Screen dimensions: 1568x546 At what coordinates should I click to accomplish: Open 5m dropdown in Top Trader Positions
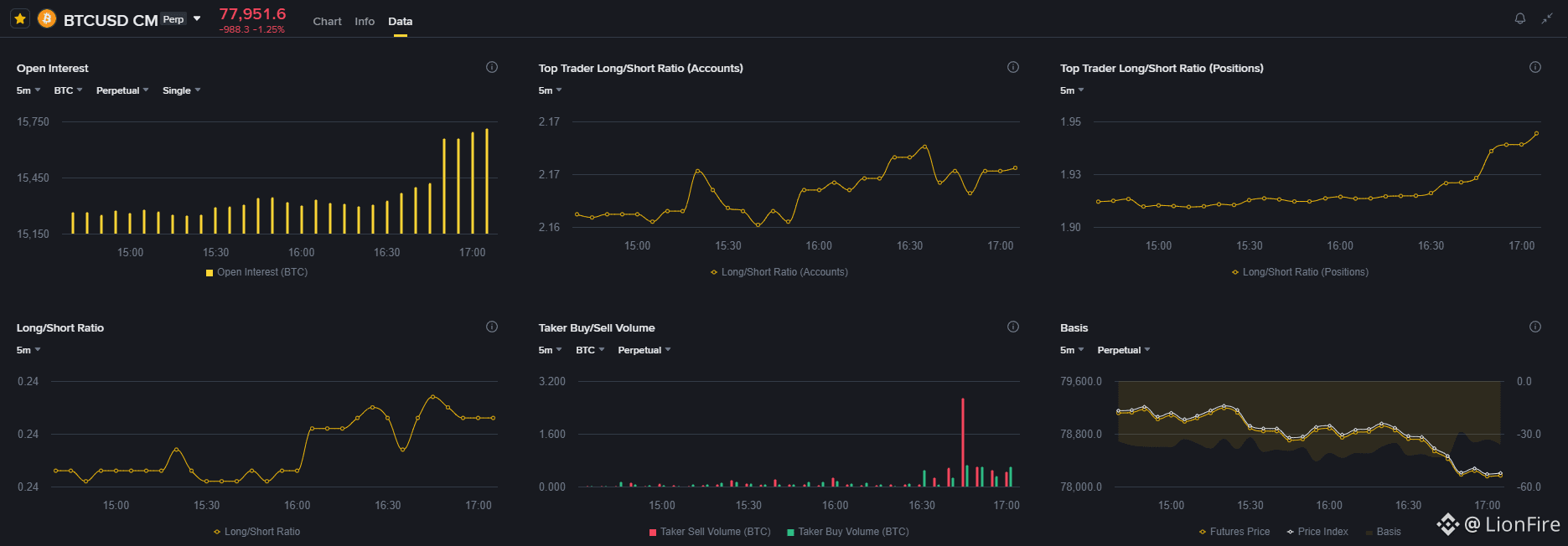click(x=1072, y=90)
